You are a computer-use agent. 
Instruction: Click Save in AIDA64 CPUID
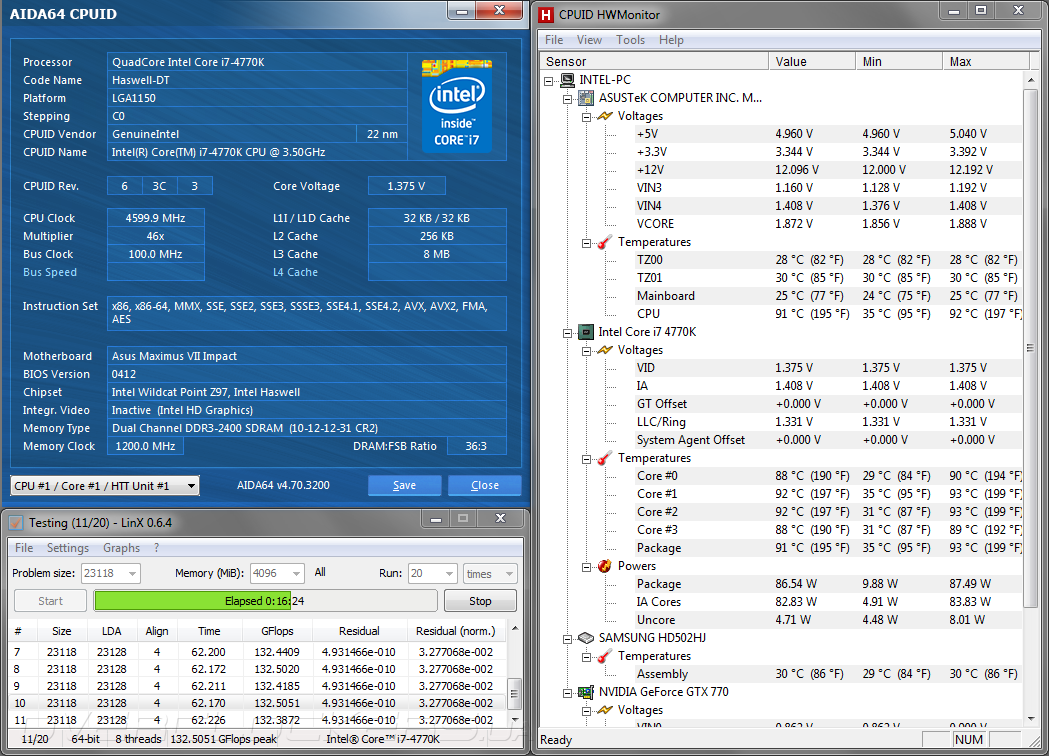pyautogui.click(x=404, y=485)
